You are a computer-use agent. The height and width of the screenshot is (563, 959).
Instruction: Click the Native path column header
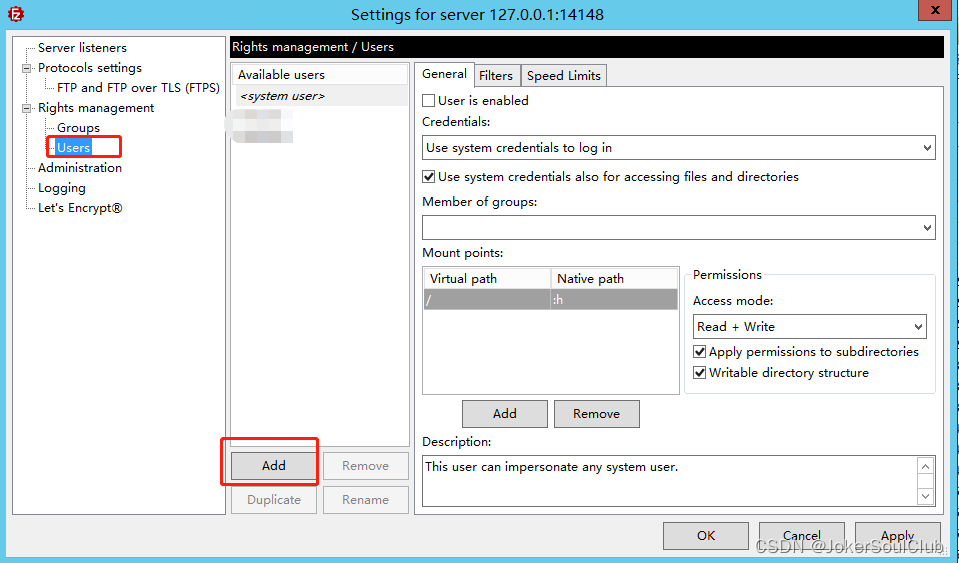(614, 279)
